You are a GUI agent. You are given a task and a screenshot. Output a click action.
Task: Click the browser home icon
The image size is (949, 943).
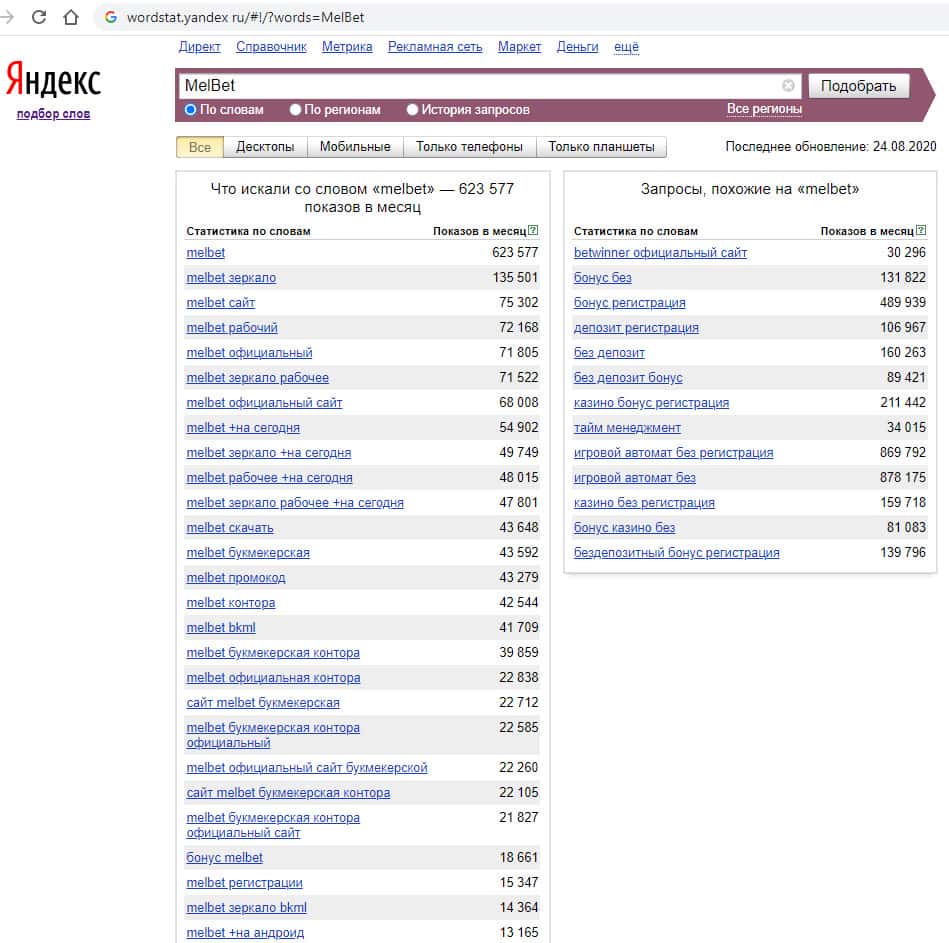pos(71,17)
